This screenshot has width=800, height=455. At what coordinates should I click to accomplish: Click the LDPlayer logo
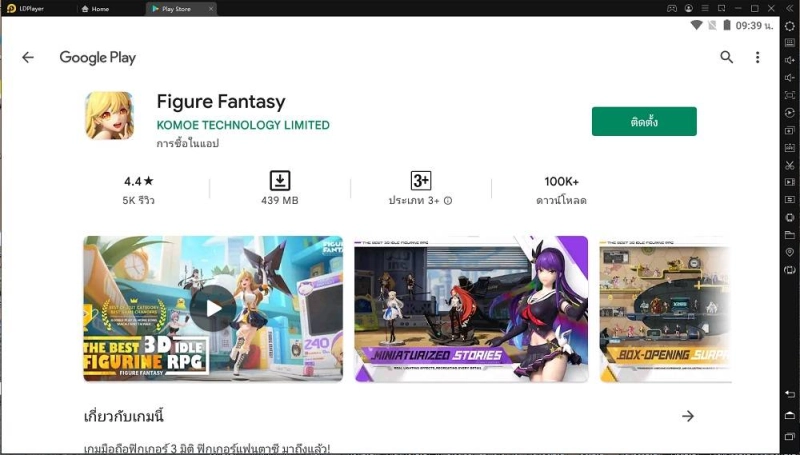(11, 8)
